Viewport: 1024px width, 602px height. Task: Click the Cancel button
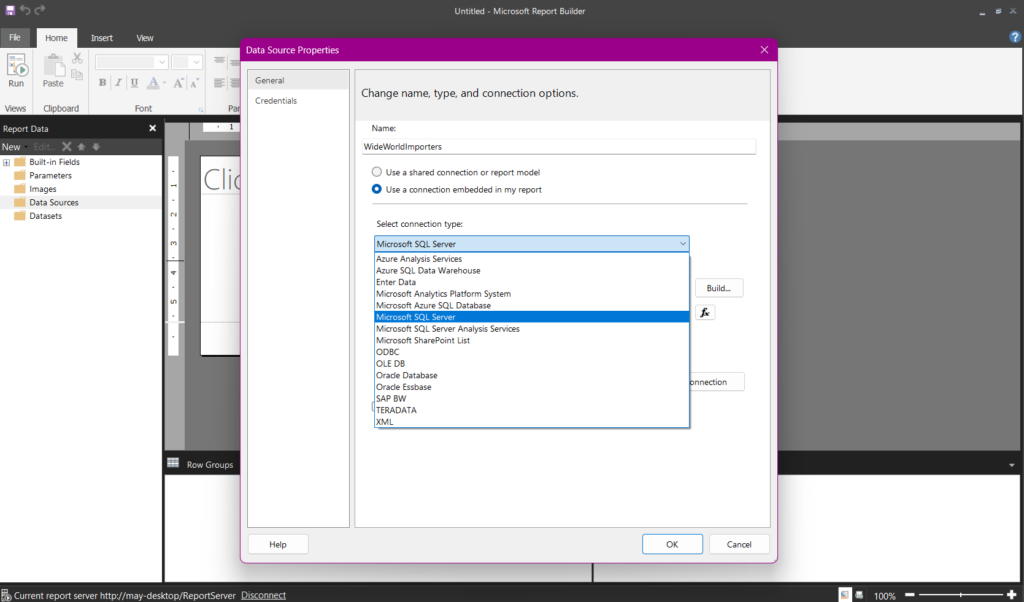click(739, 544)
